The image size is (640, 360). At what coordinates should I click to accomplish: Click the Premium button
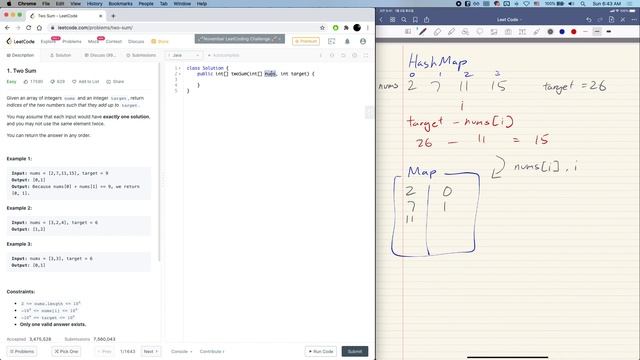306,41
